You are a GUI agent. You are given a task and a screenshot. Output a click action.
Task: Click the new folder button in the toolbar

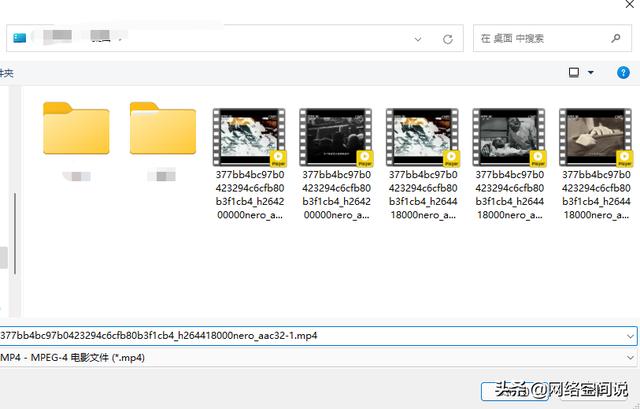pos(6,73)
